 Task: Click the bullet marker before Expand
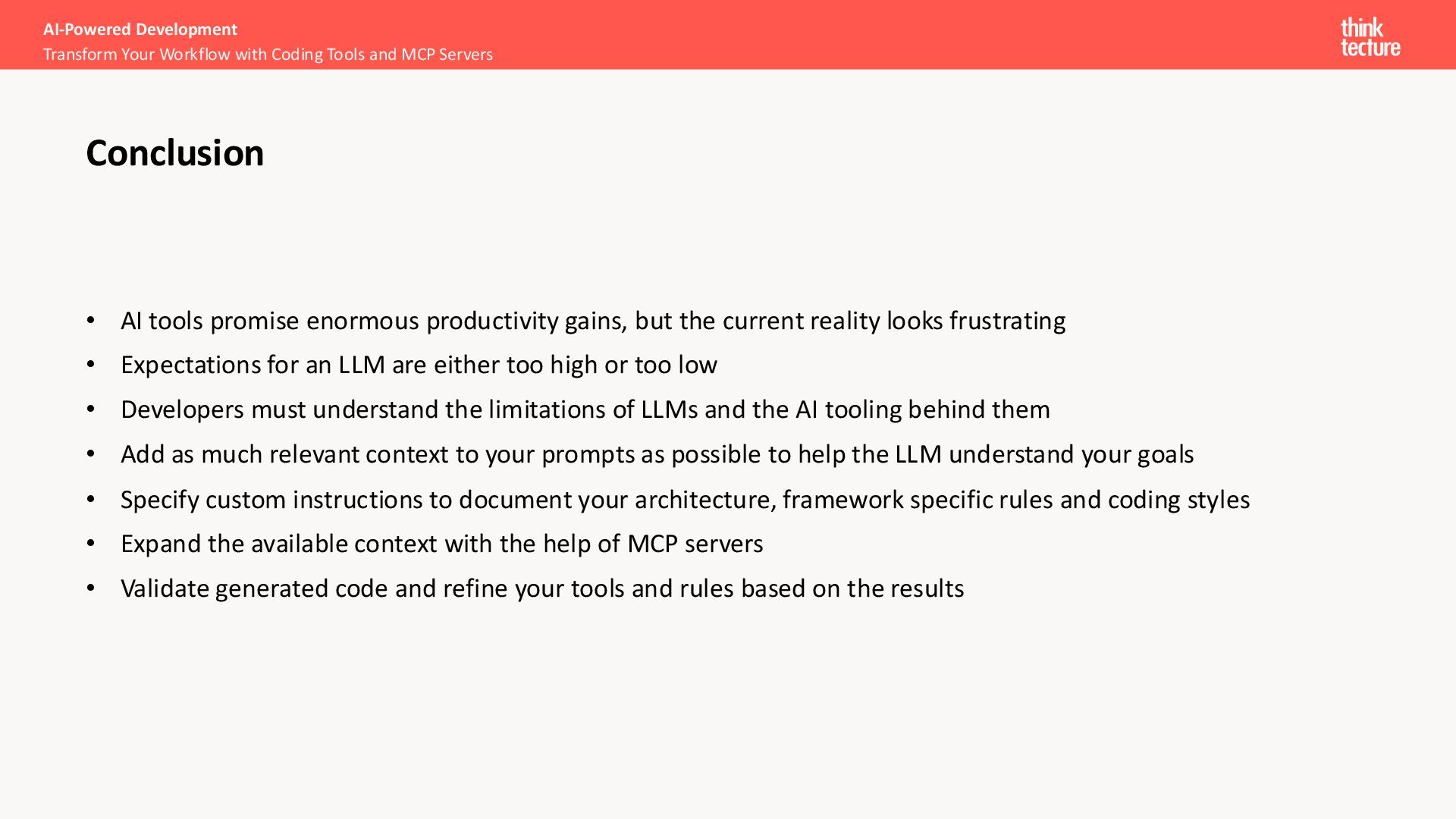(x=91, y=544)
